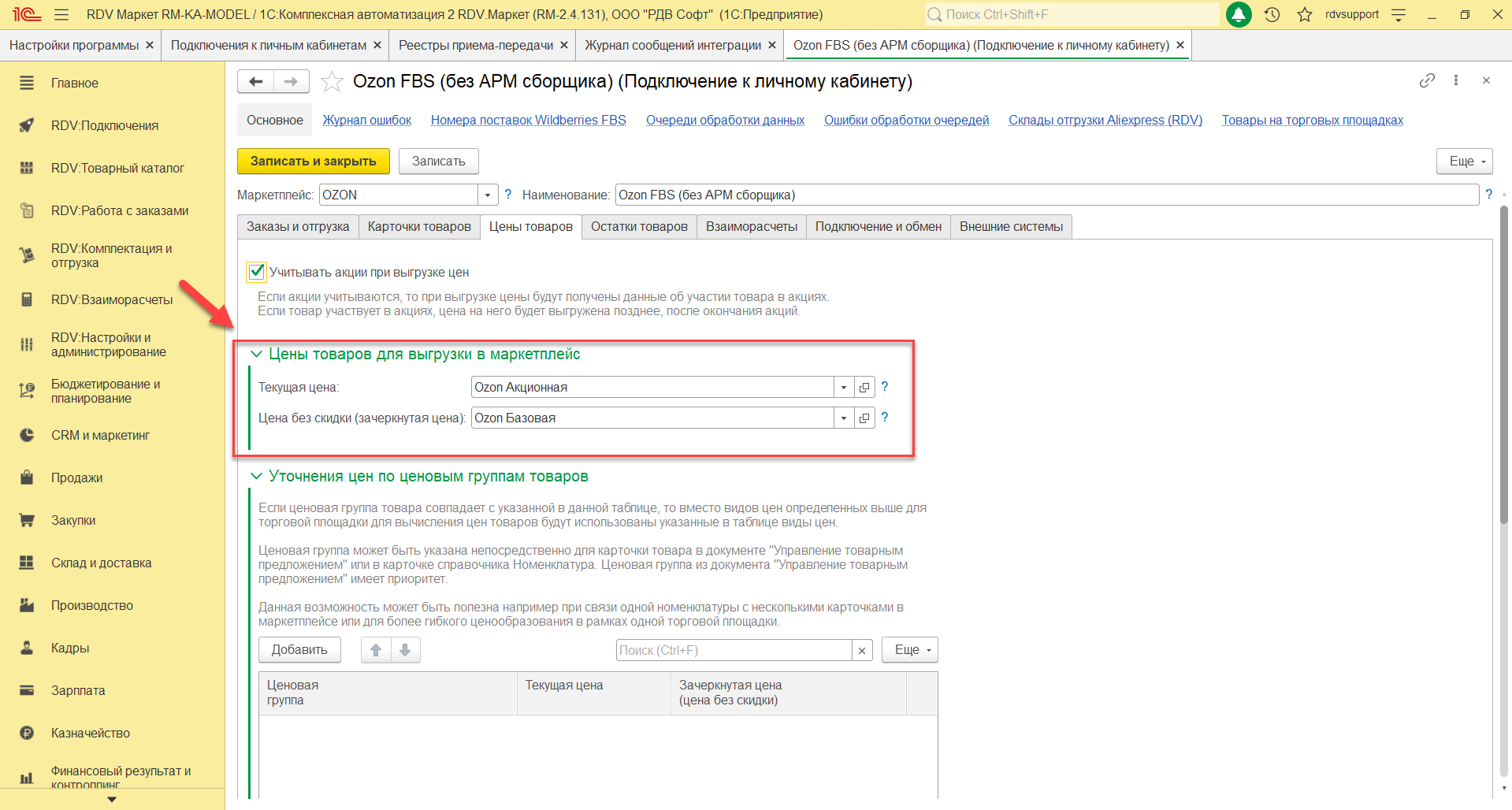Click Добавить to add price group

pos(299,650)
